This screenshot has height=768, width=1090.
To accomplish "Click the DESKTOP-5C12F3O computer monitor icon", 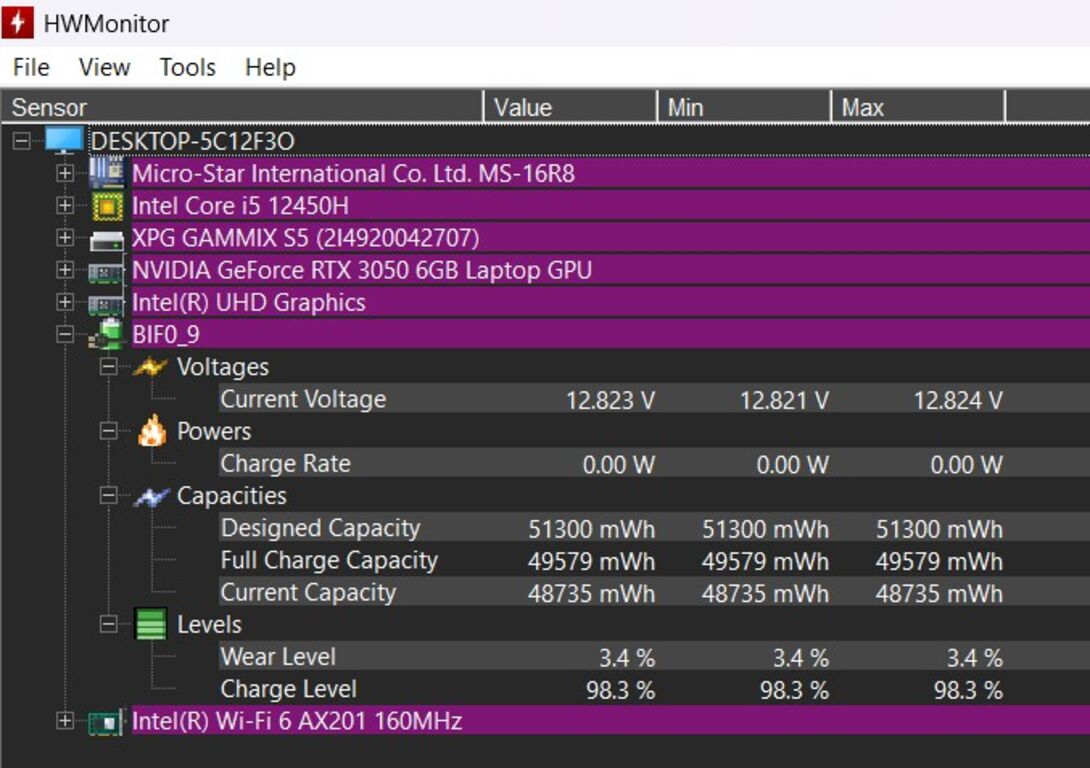I will pyautogui.click(x=64, y=140).
